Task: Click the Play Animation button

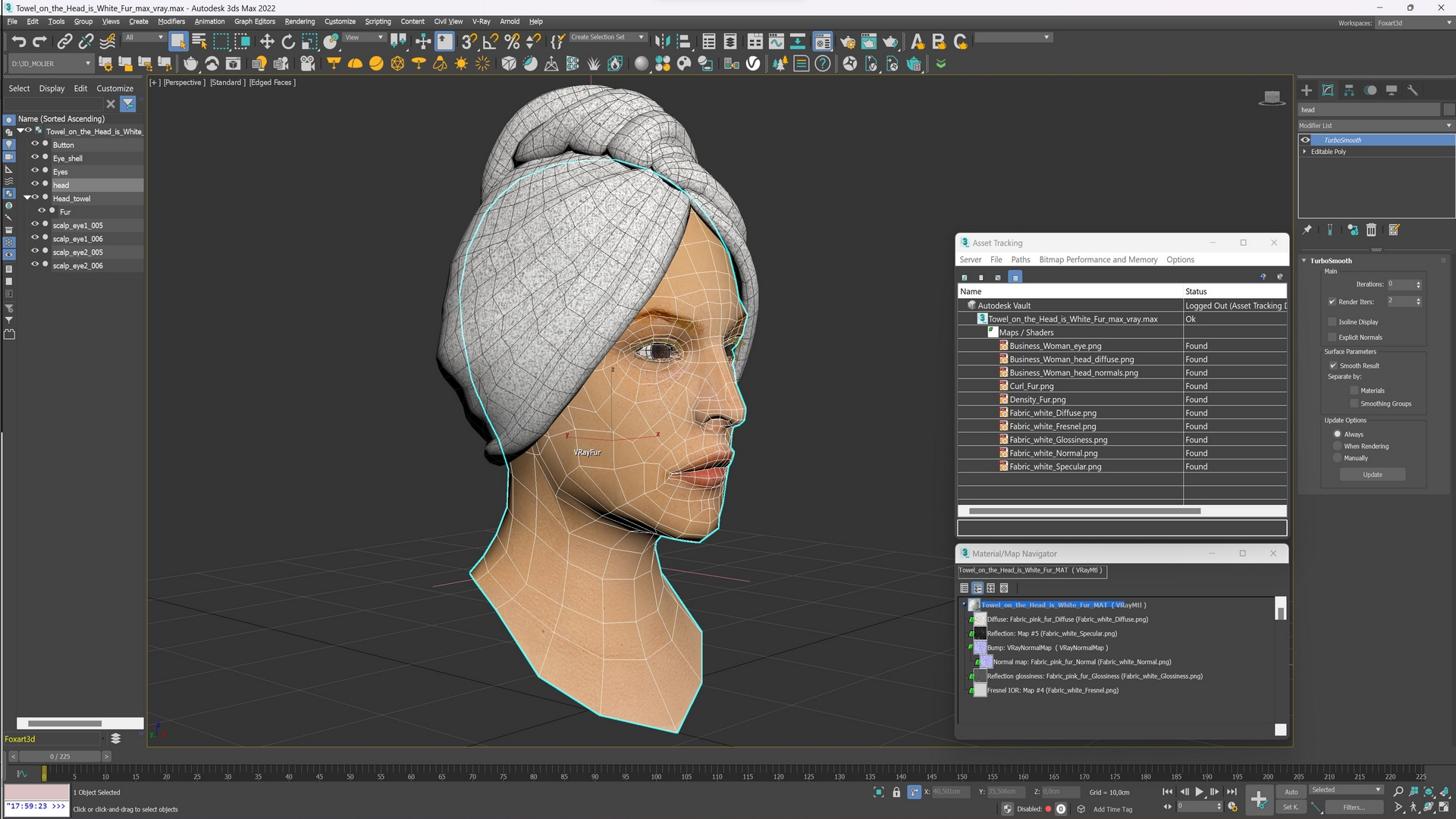Action: [x=1200, y=792]
